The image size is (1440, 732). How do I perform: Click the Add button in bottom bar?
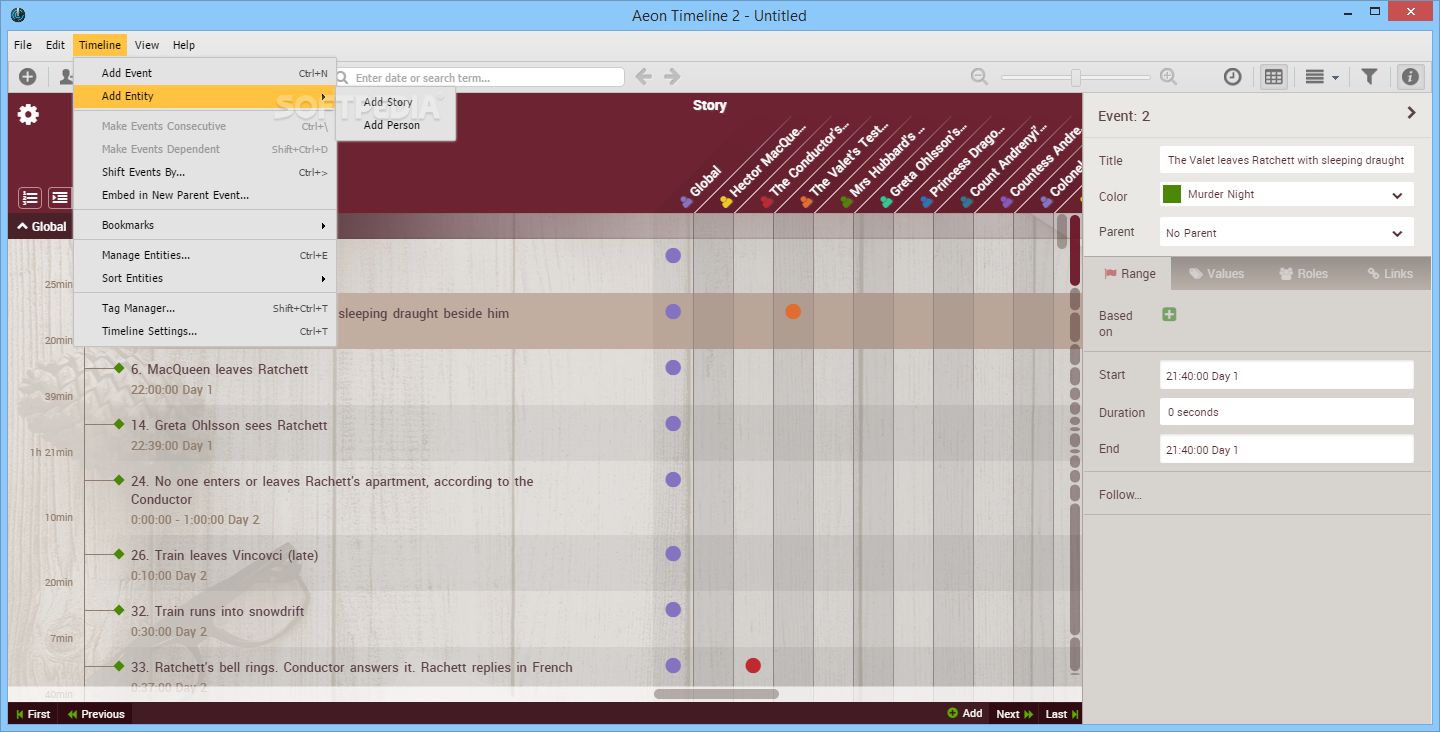(x=964, y=713)
